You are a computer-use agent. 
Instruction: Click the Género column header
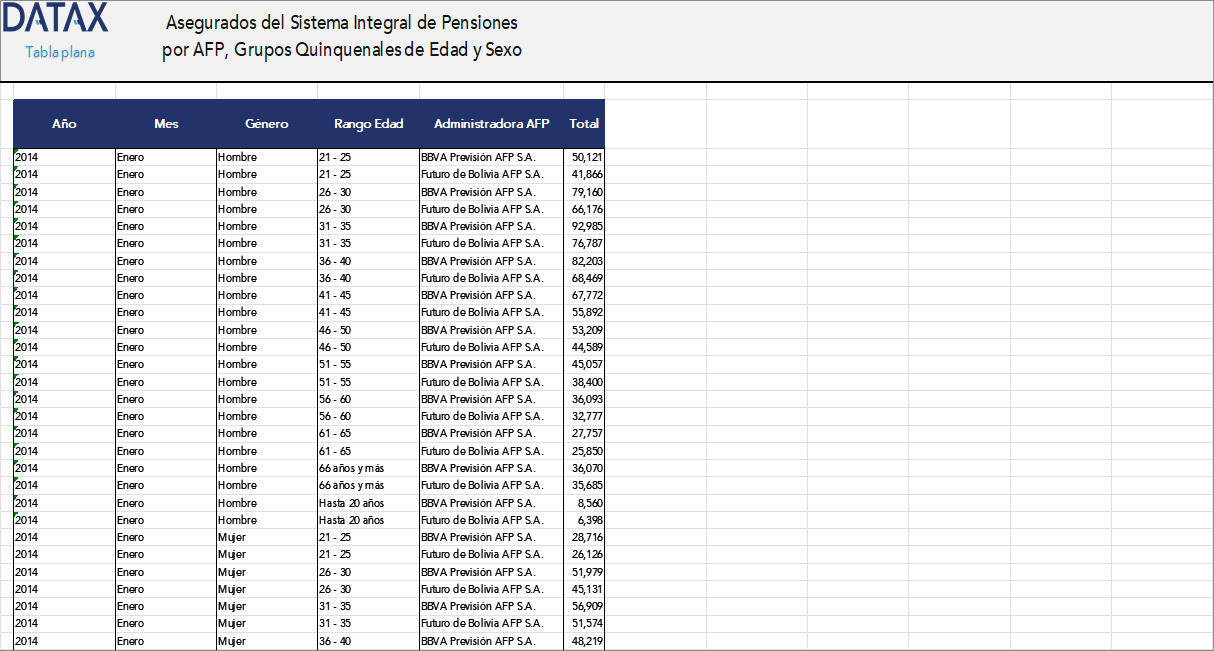tap(266, 124)
